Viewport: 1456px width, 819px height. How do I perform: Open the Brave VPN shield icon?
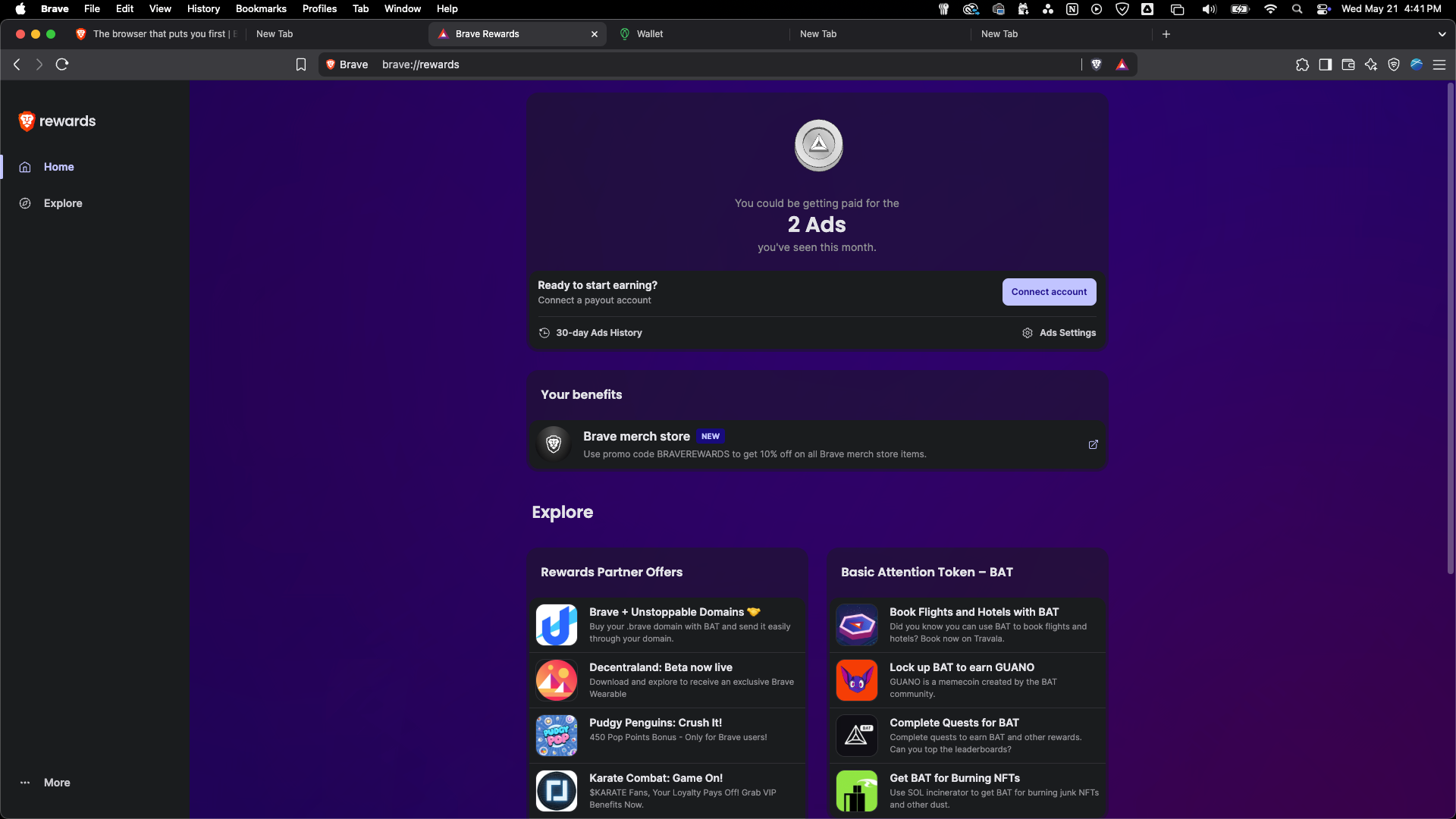[1394, 64]
